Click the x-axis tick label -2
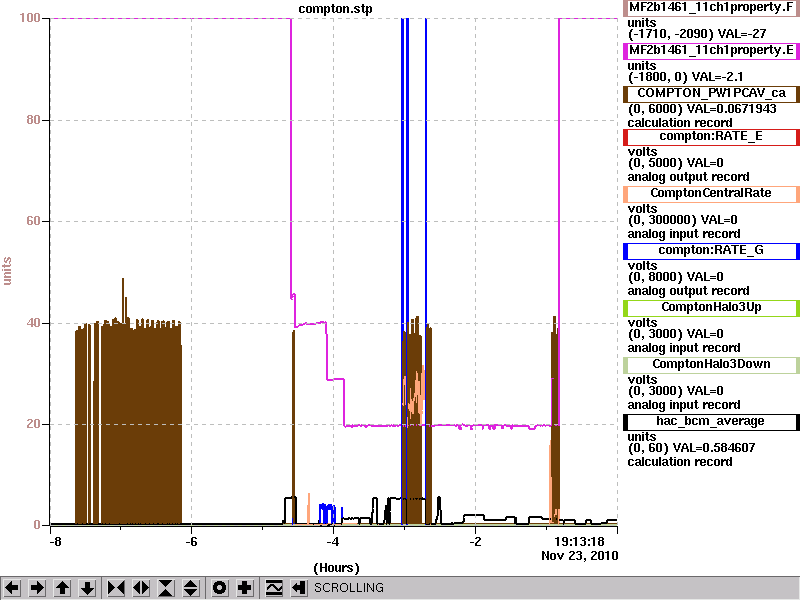800x600 pixels. click(x=475, y=542)
